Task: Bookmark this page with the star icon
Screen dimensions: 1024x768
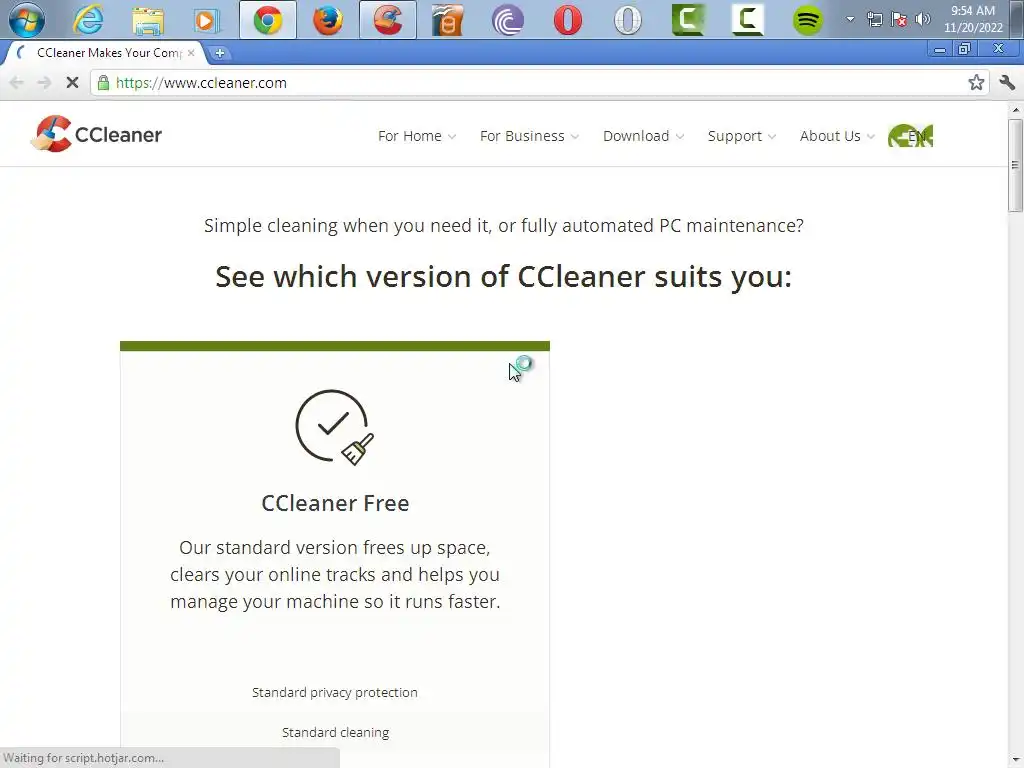Action: 976,82
